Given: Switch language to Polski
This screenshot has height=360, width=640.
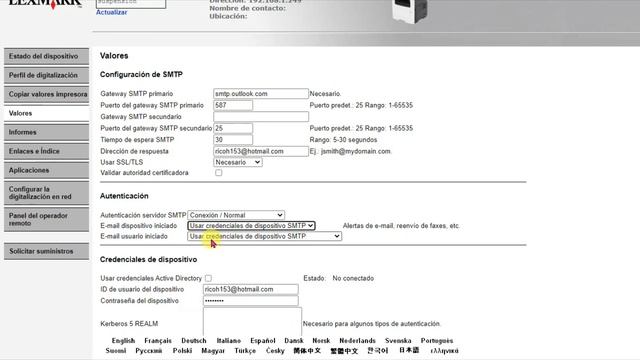Looking at the screenshot, I should (182, 351).
